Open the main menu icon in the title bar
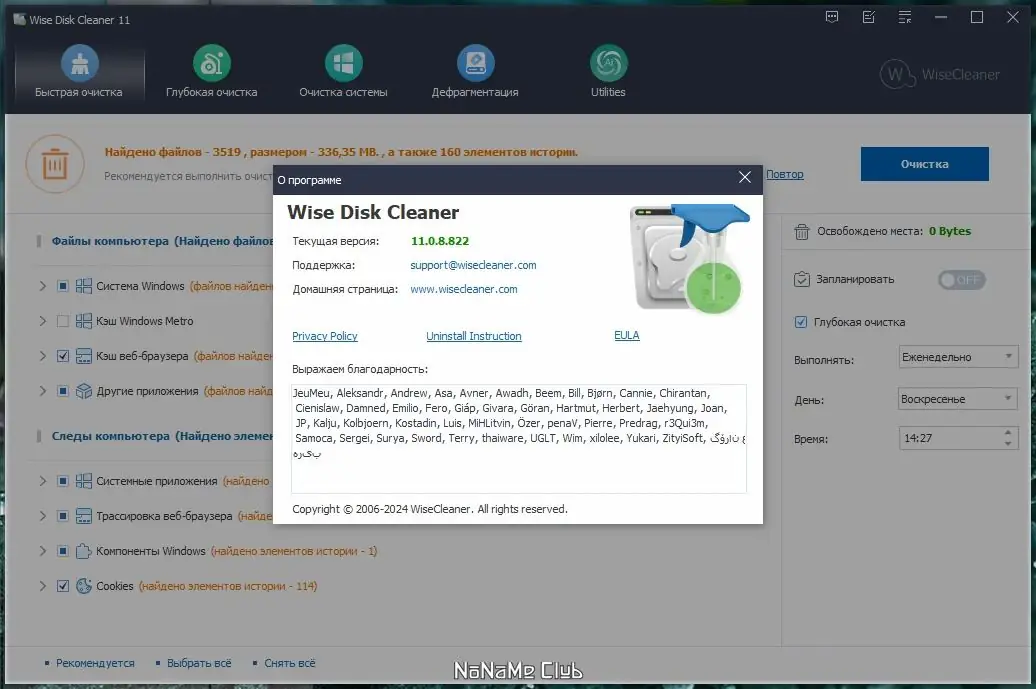1036x689 pixels. tap(904, 17)
